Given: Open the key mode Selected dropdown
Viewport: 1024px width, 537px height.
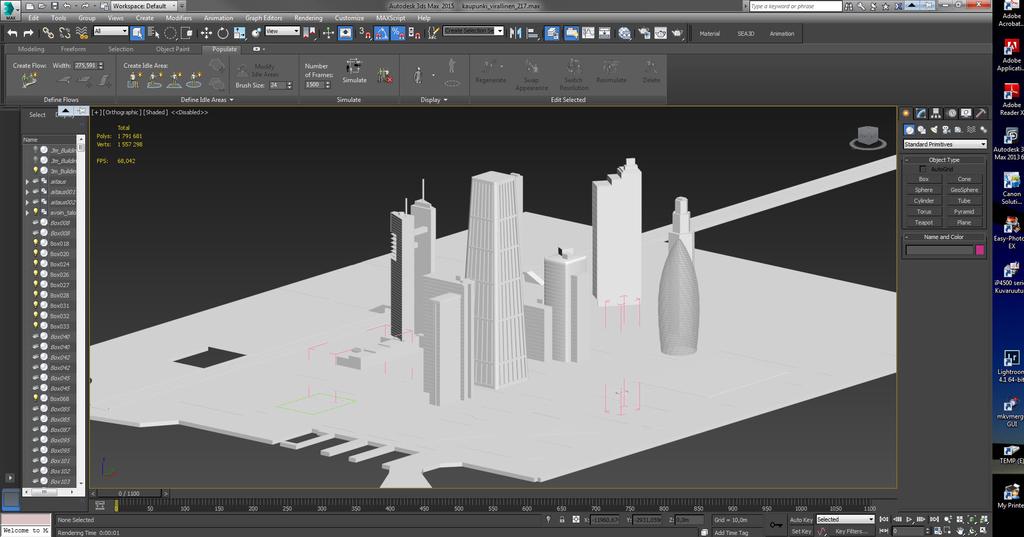Looking at the screenshot, I should pos(845,519).
